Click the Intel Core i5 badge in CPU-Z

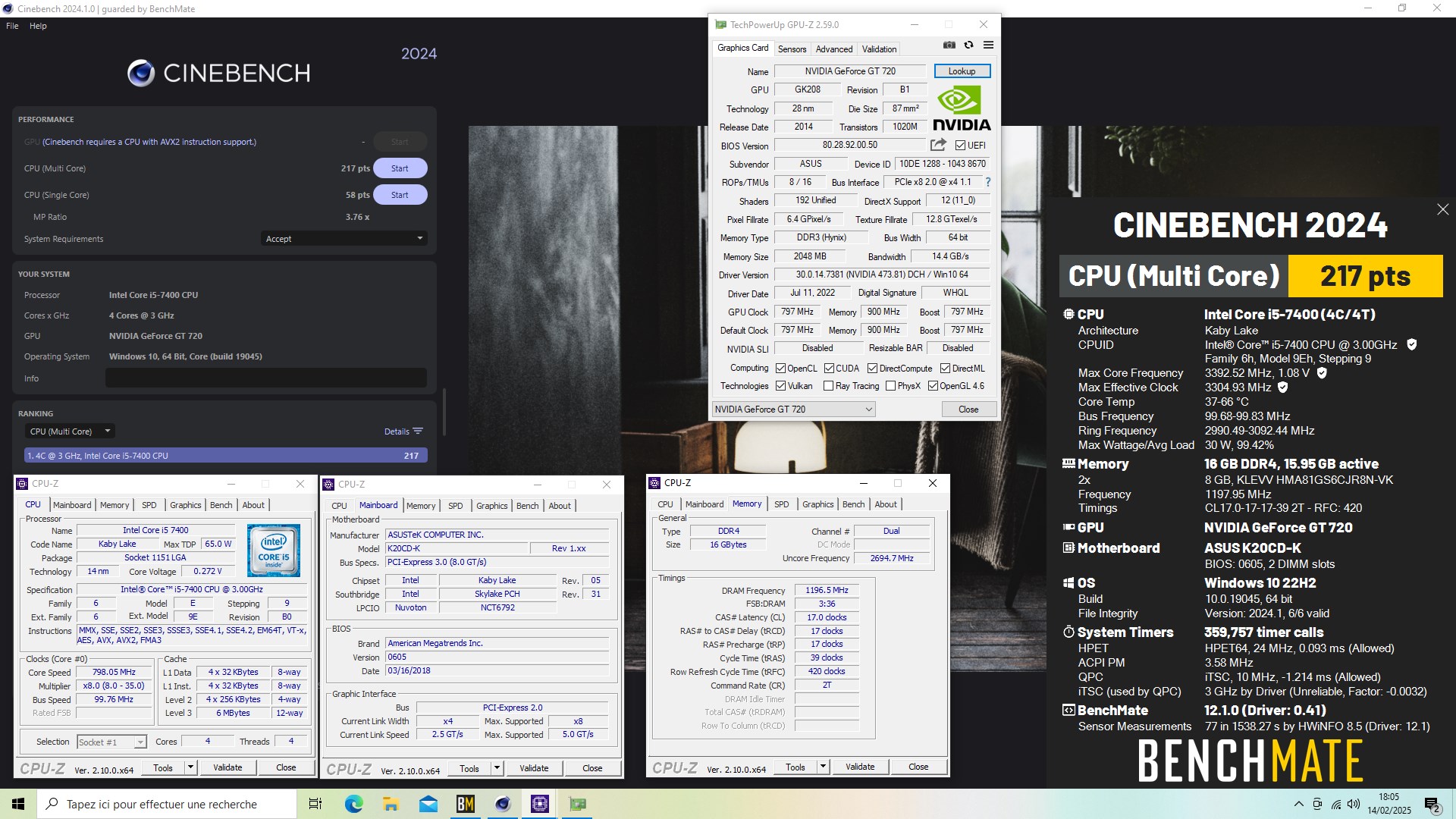(x=273, y=551)
